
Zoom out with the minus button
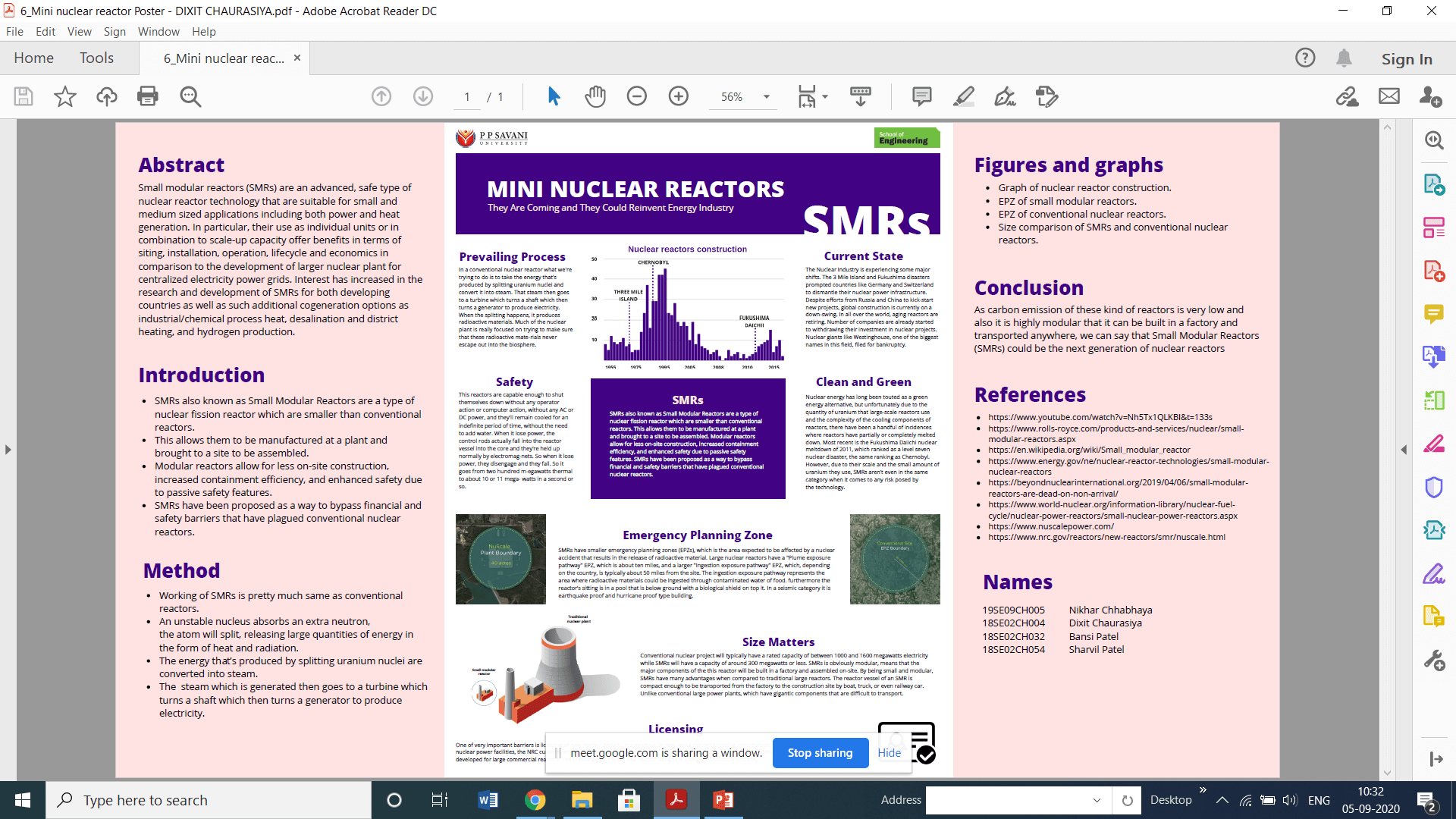tap(637, 96)
